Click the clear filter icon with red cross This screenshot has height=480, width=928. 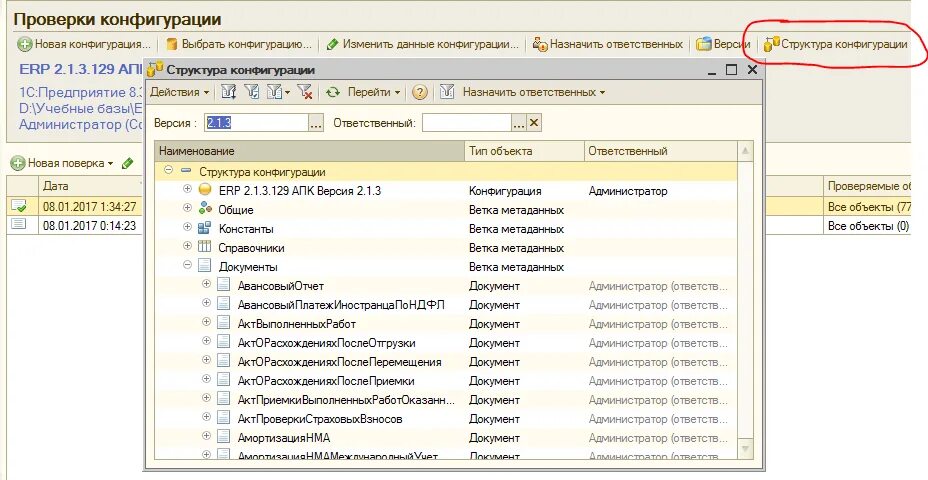pyautogui.click(x=304, y=92)
